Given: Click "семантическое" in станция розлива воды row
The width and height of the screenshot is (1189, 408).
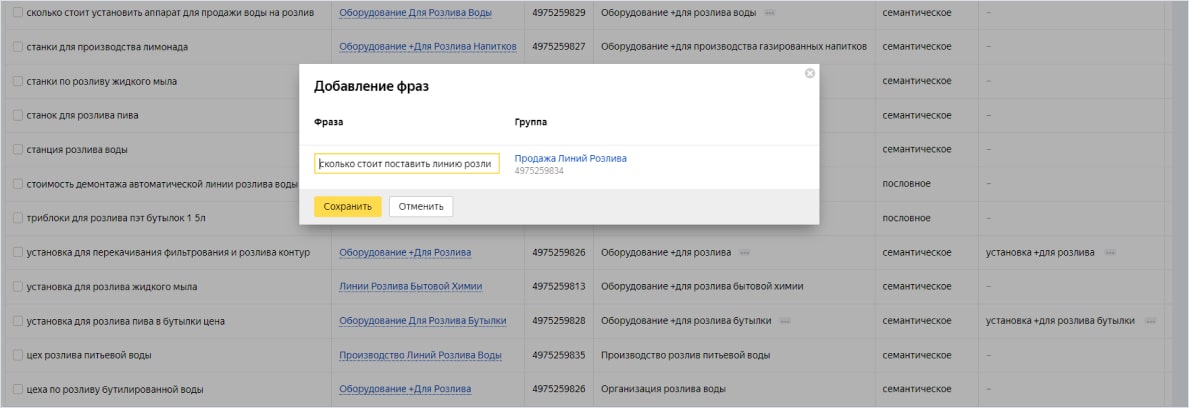Looking at the screenshot, I should tap(917, 149).
